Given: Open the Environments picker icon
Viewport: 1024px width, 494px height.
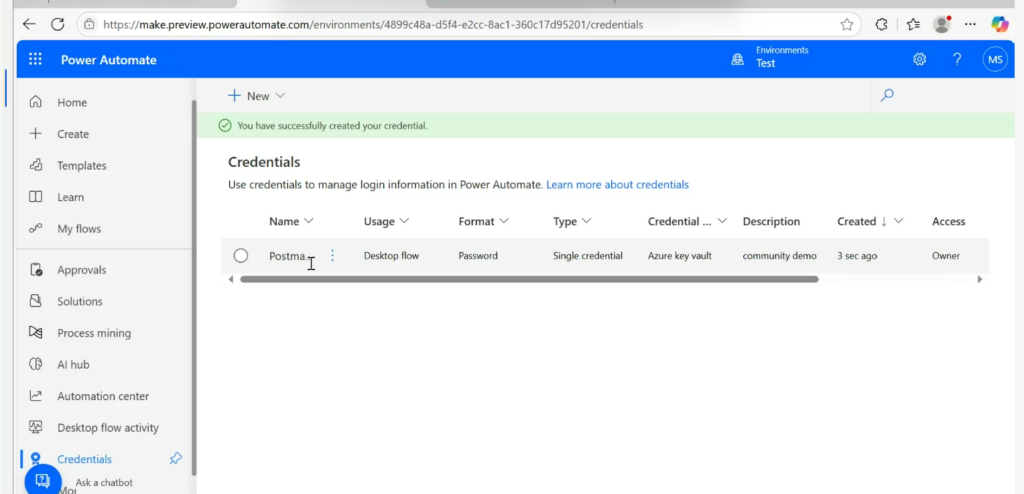Looking at the screenshot, I should [737, 59].
